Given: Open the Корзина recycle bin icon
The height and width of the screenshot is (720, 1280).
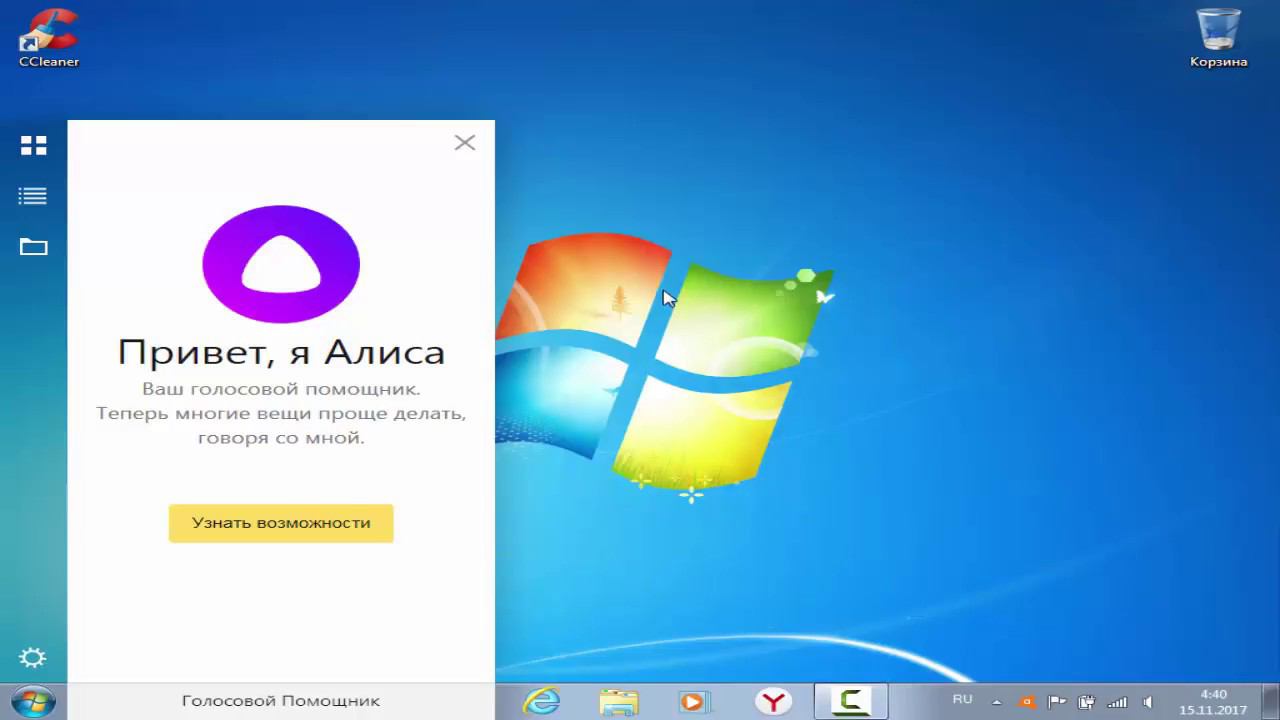Looking at the screenshot, I should tap(1218, 38).
